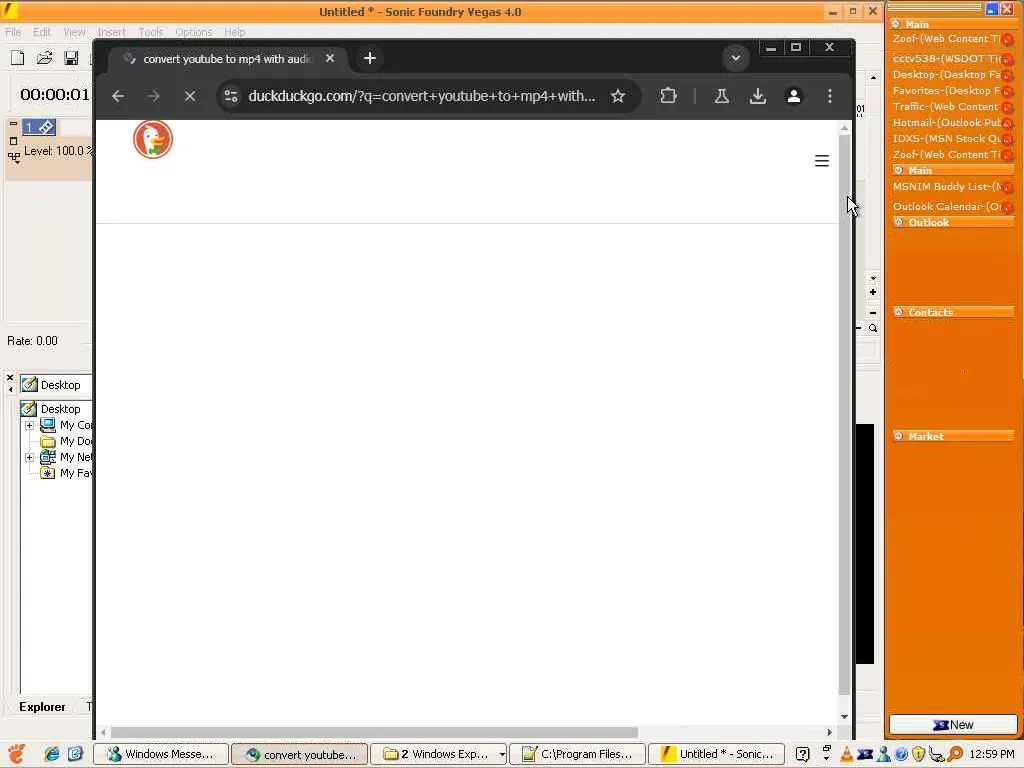The image size is (1024, 768).
Task: Select My Favorites item in tree
Action: [67, 473]
